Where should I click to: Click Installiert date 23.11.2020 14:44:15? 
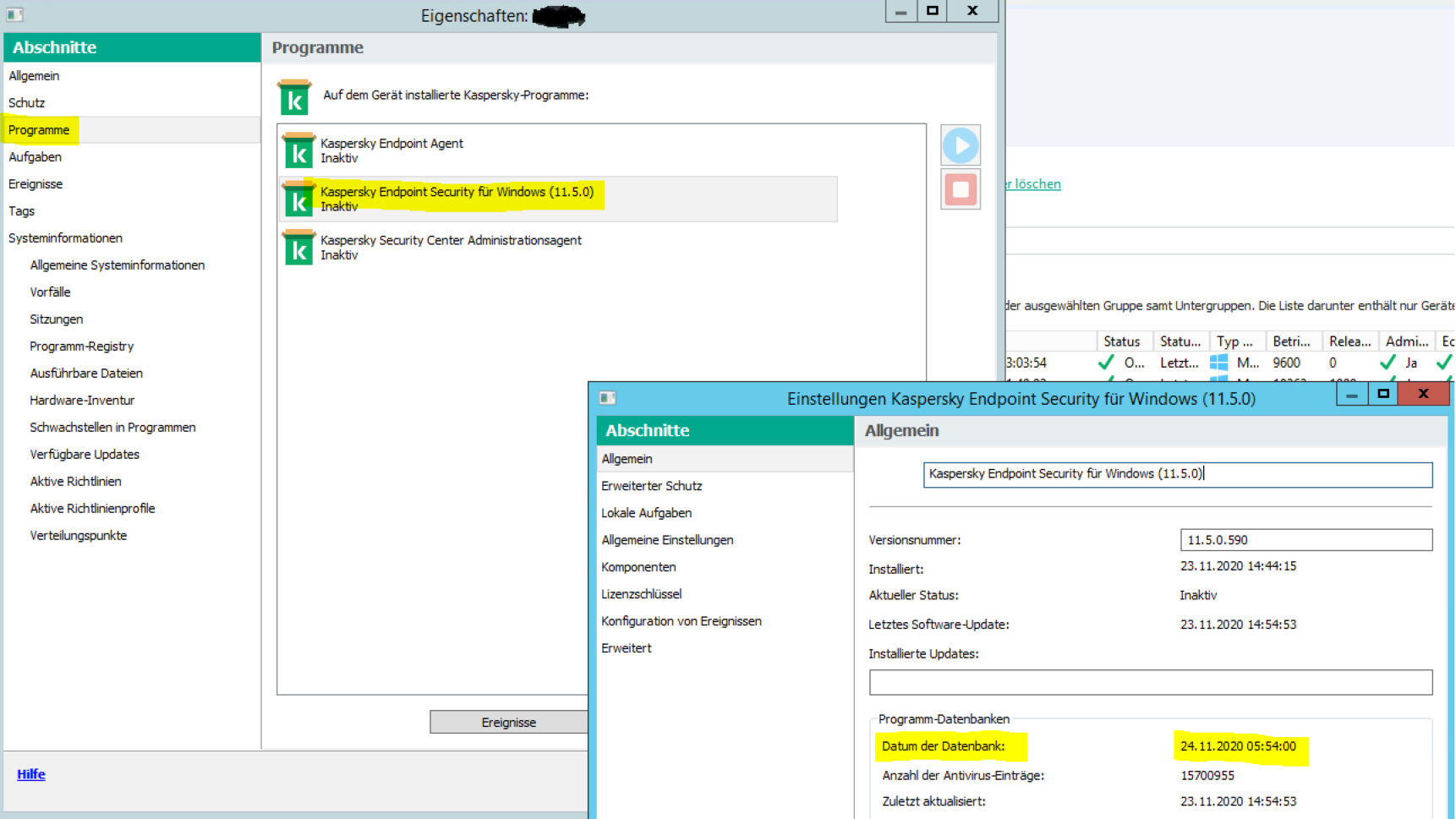(x=1238, y=566)
